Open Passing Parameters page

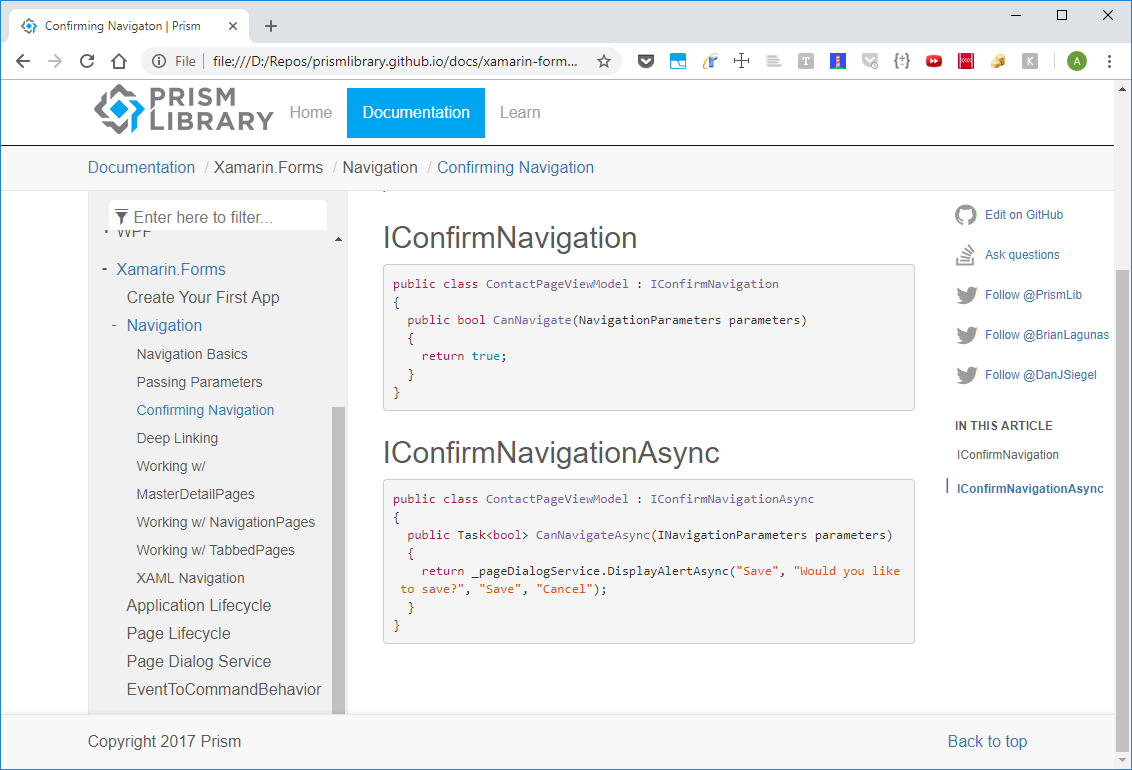[199, 382]
